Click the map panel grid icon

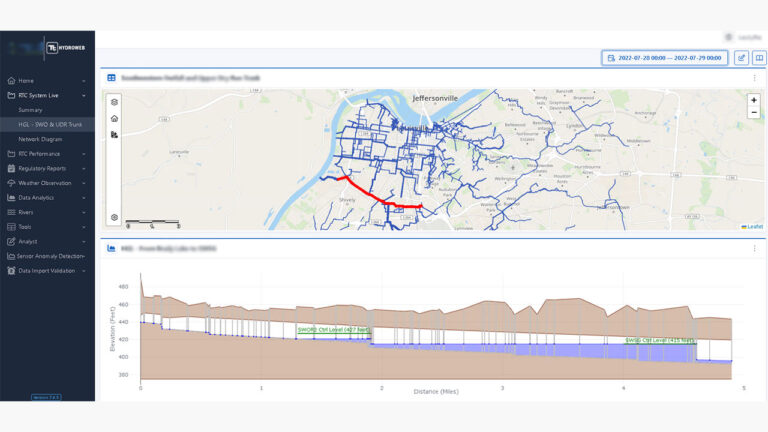112,78
